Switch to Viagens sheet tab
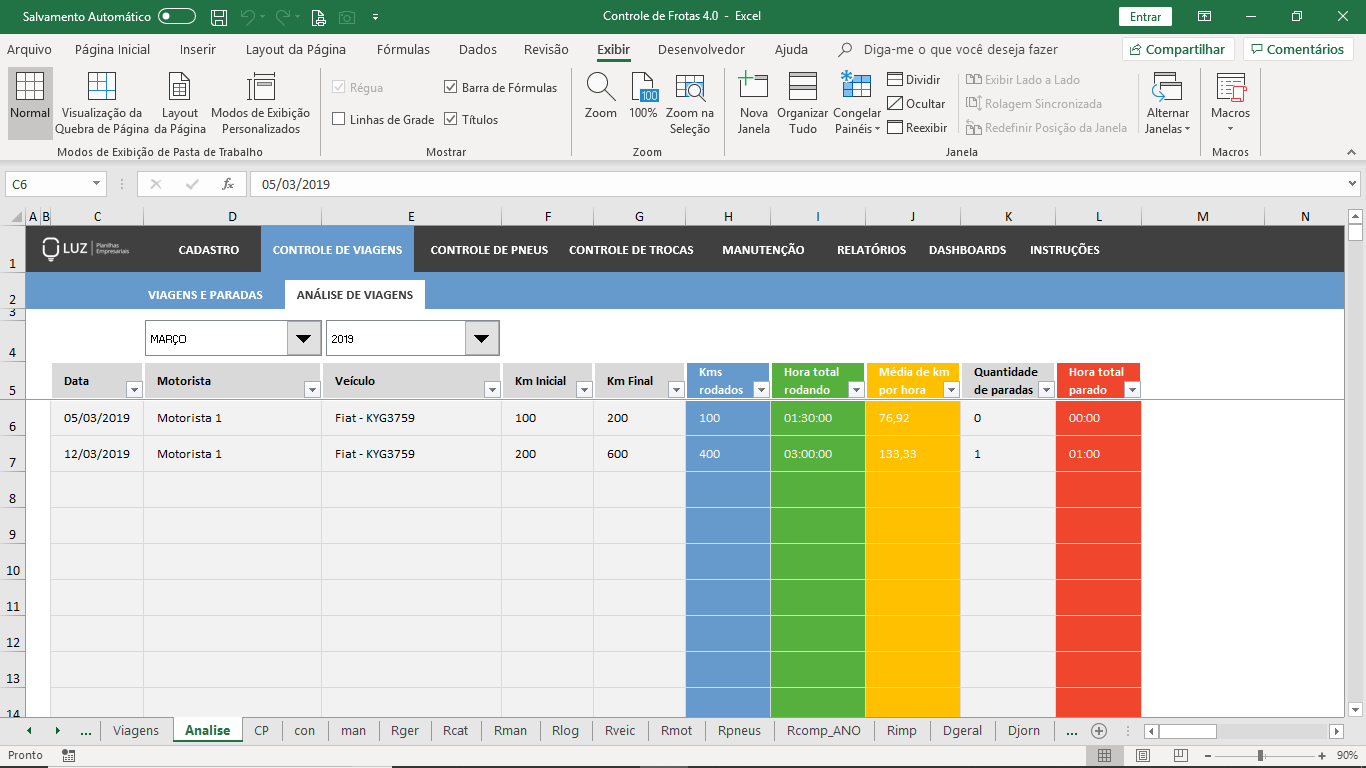 (x=136, y=731)
